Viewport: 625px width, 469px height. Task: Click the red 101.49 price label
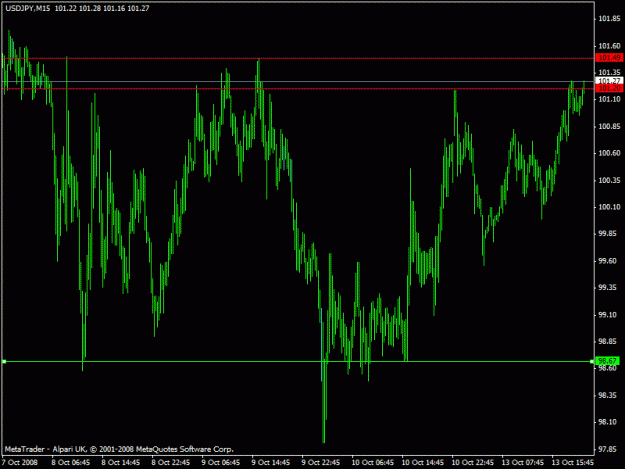click(x=609, y=58)
